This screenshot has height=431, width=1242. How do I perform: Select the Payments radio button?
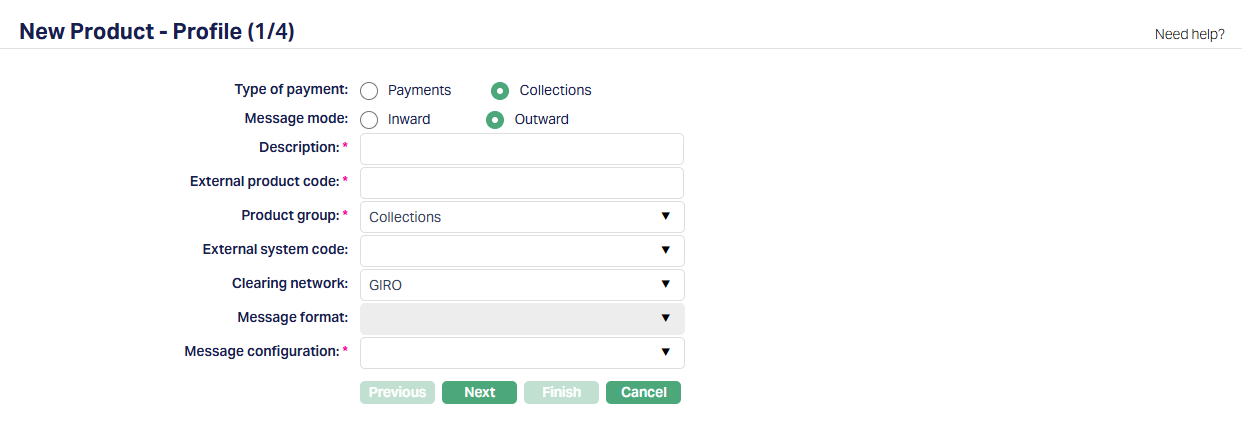[369, 91]
